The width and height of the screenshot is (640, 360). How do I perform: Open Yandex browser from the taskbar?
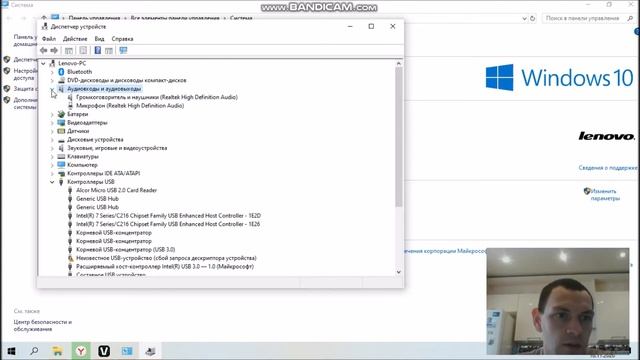(81, 351)
